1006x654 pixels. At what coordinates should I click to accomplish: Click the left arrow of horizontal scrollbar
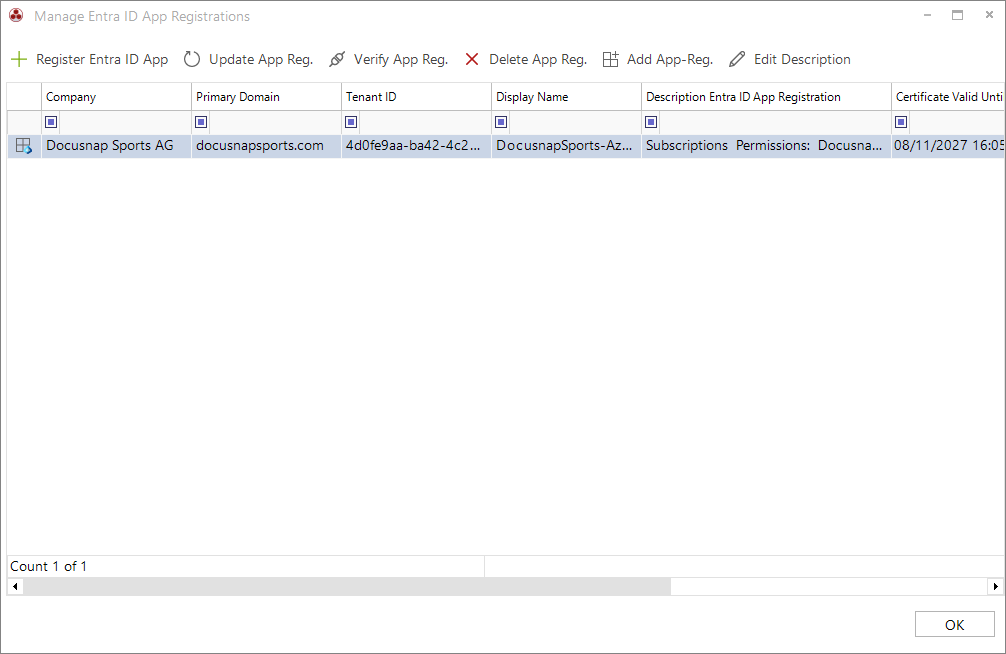pos(15,586)
